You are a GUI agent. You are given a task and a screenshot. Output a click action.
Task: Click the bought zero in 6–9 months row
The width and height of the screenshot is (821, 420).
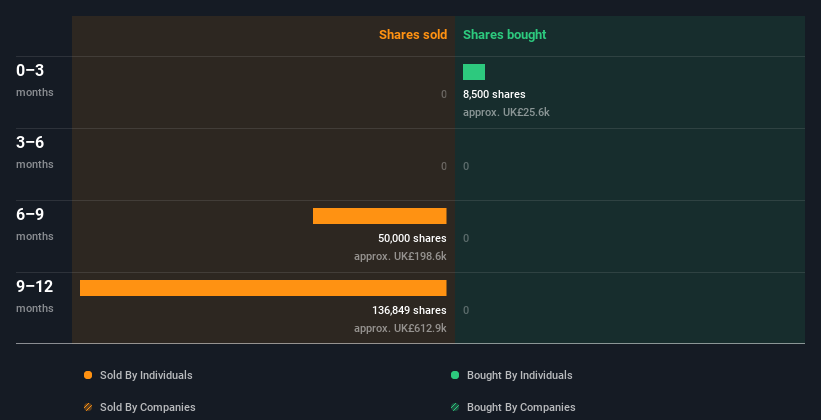466,238
